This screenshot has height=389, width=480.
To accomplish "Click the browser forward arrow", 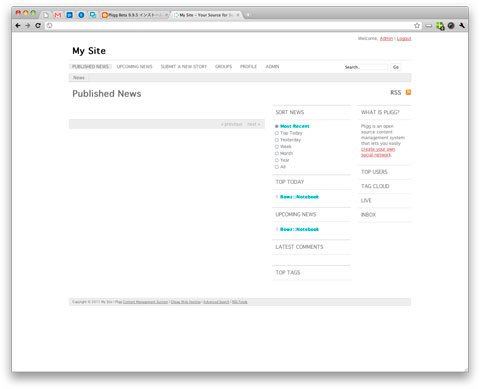I will coord(28,26).
